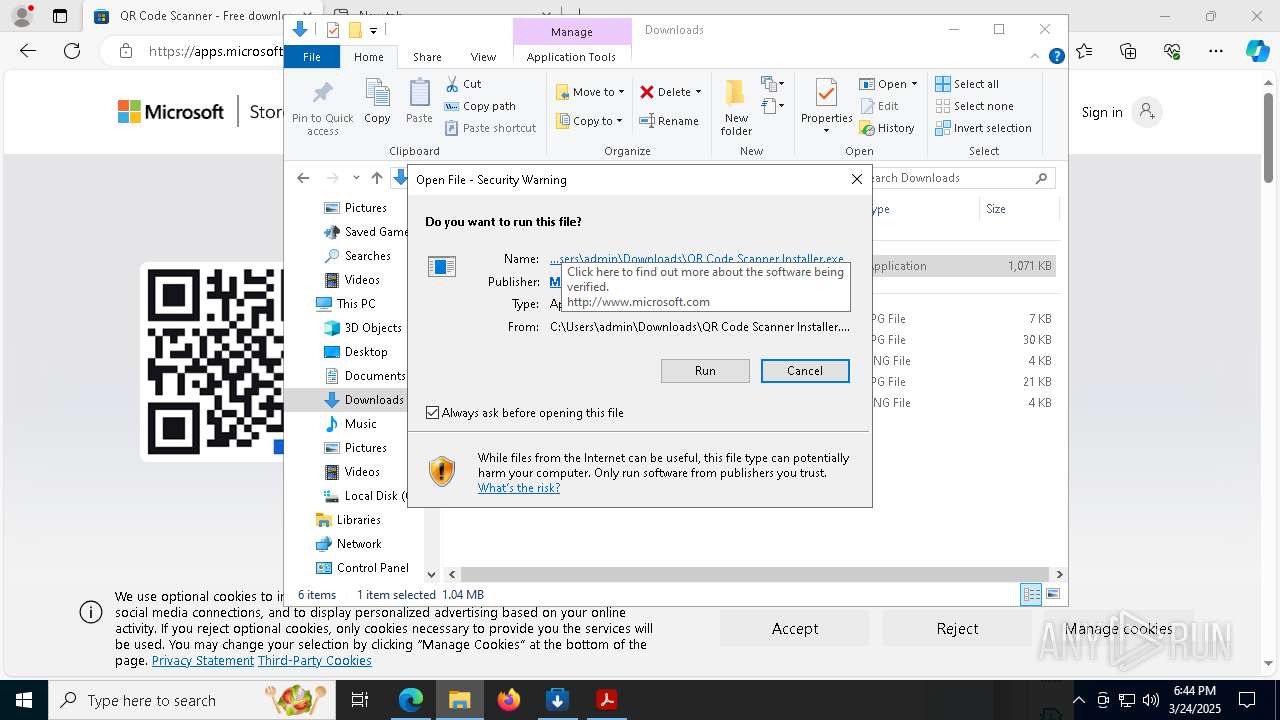Switch to the View ribbon tab
Screen dimensions: 1280x720
point(483,57)
